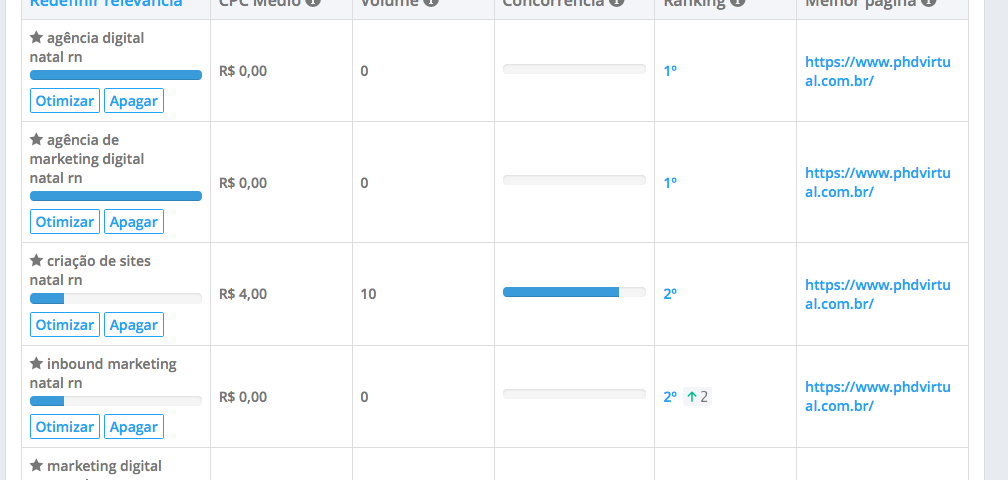Viewport: 1008px width, 480px height.
Task: Open the 1º ranking for agência digital
Action: click(x=670, y=71)
